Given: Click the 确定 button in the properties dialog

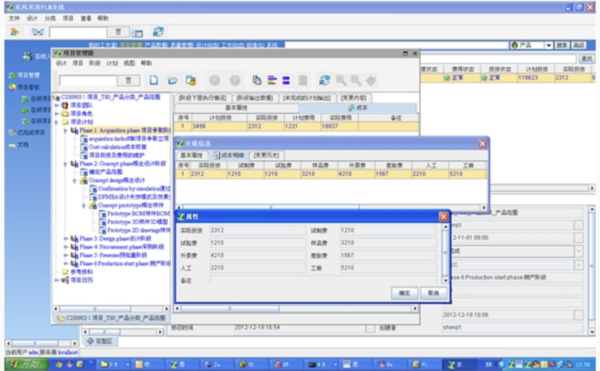Looking at the screenshot, I should 404,293.
